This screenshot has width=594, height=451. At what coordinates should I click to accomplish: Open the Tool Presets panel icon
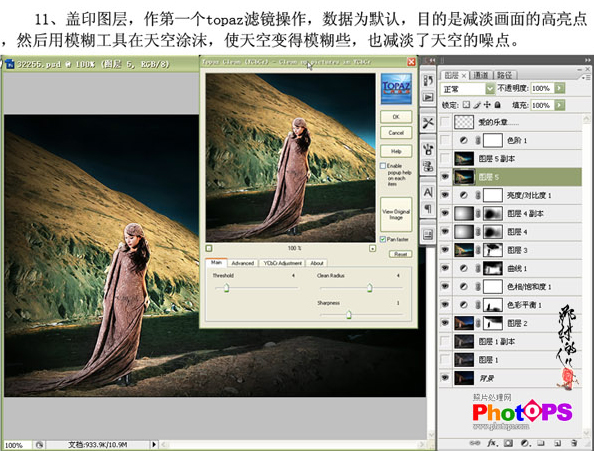[x=428, y=123]
